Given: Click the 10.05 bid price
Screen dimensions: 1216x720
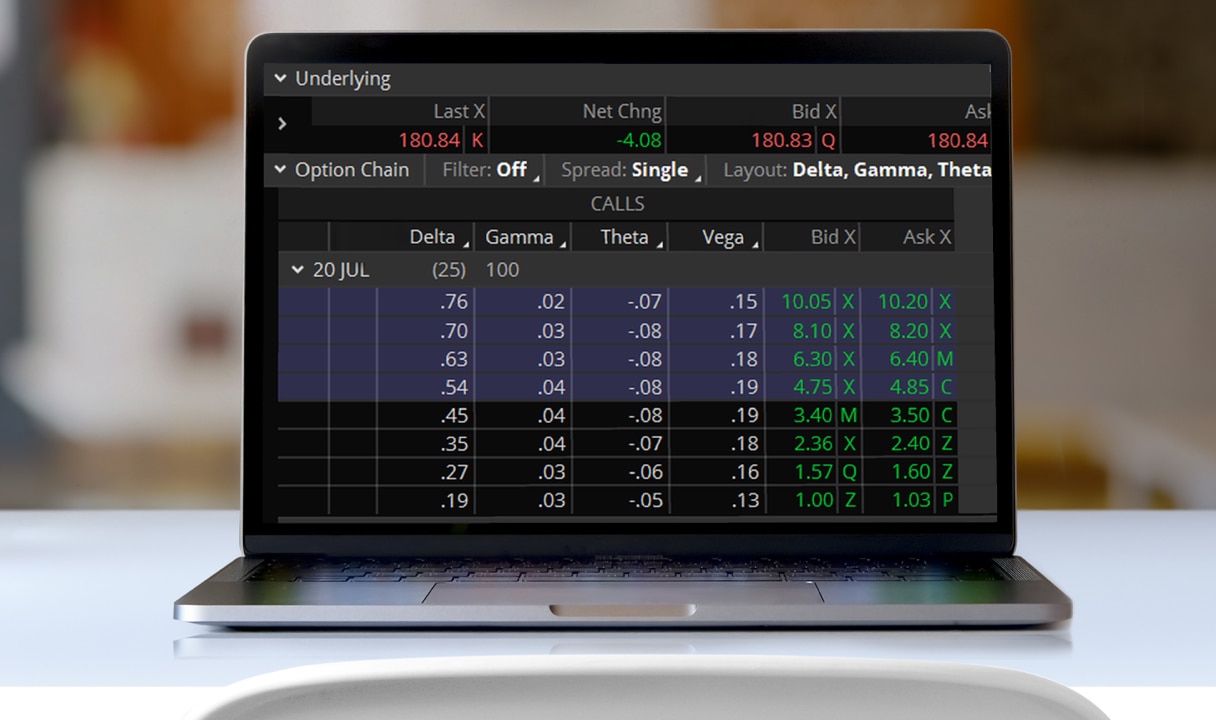Looking at the screenshot, I should click(x=806, y=302).
